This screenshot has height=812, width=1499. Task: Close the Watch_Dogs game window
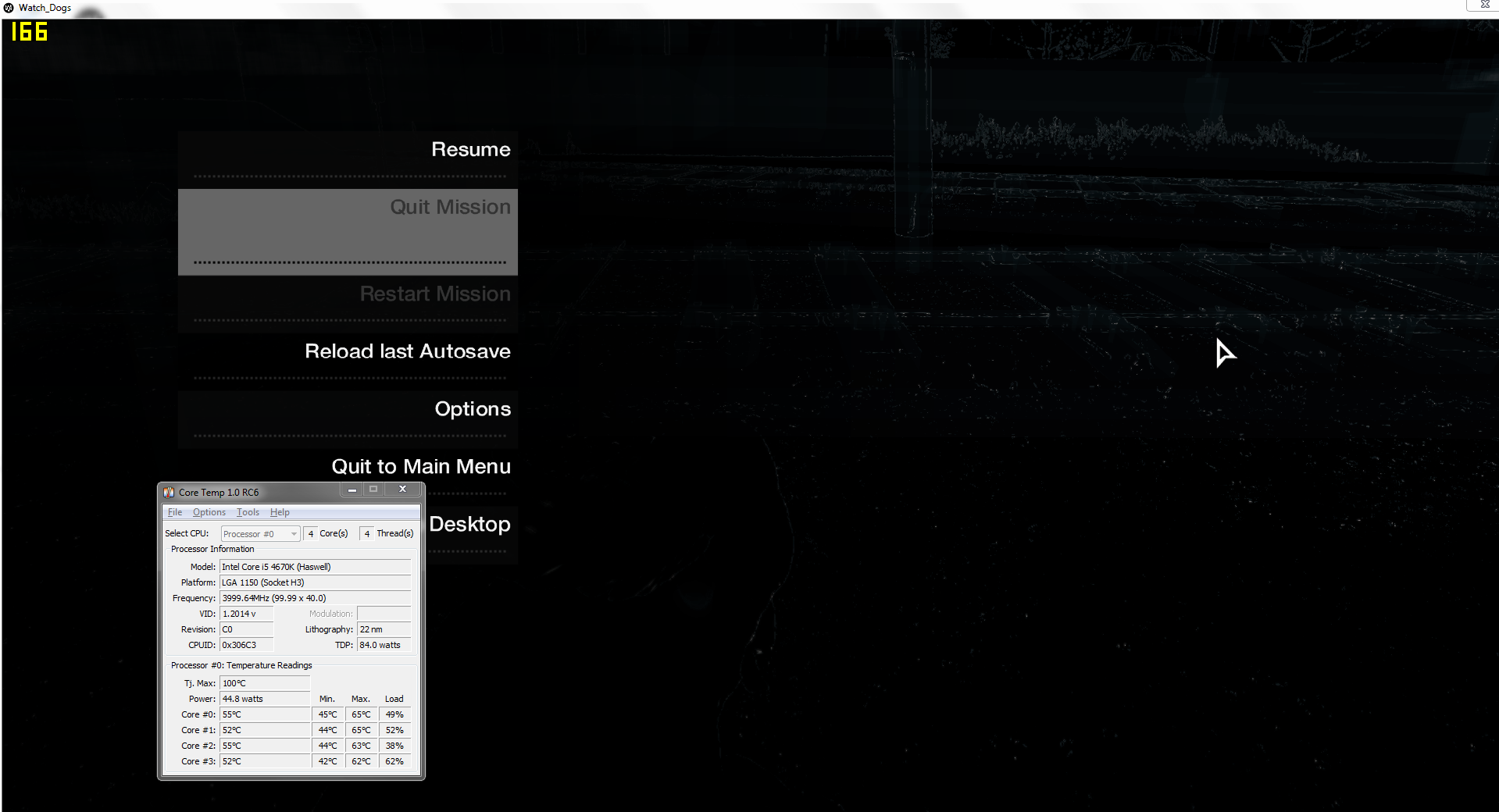coord(1484,5)
